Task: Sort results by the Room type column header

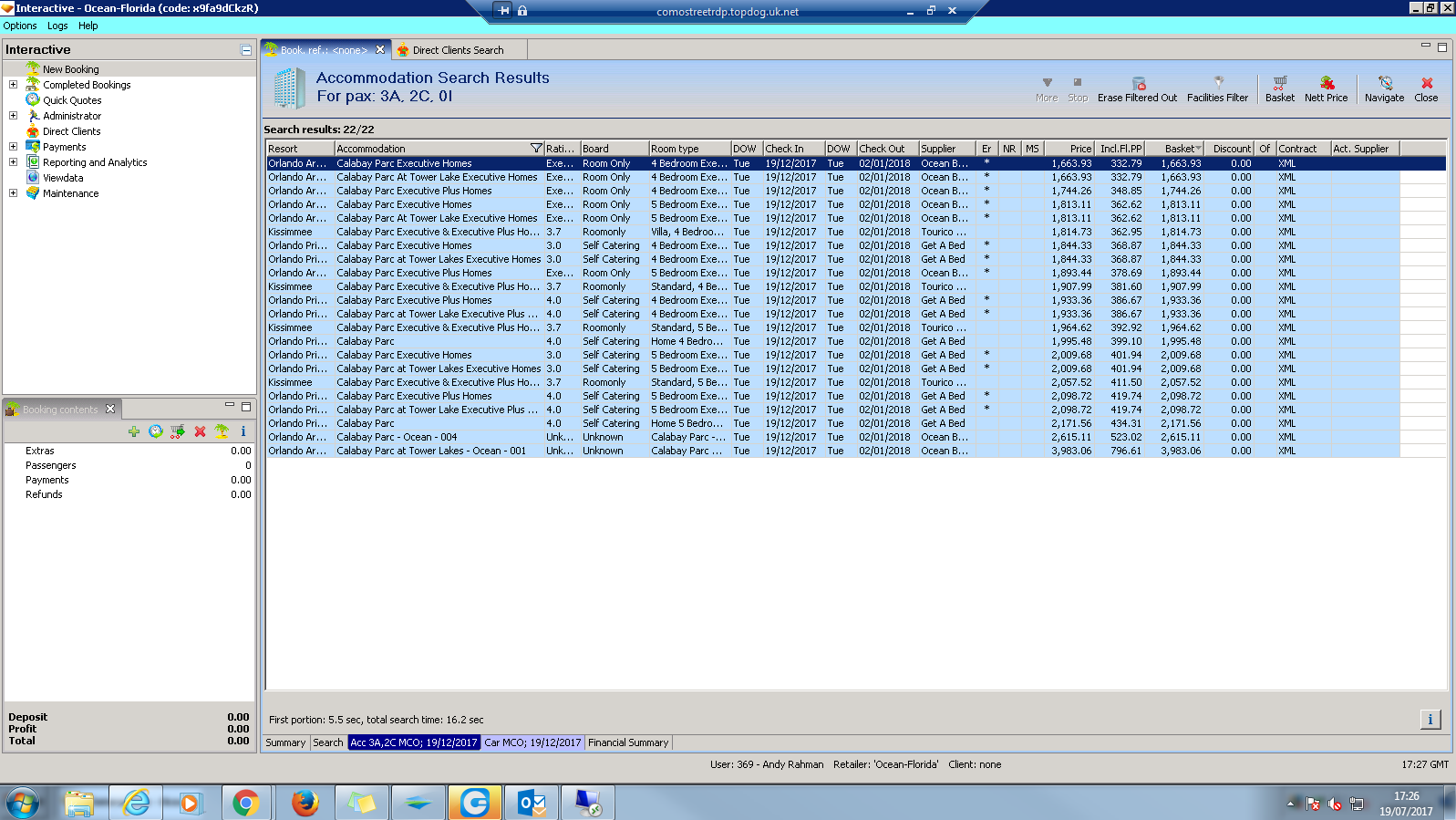Action: (x=689, y=149)
